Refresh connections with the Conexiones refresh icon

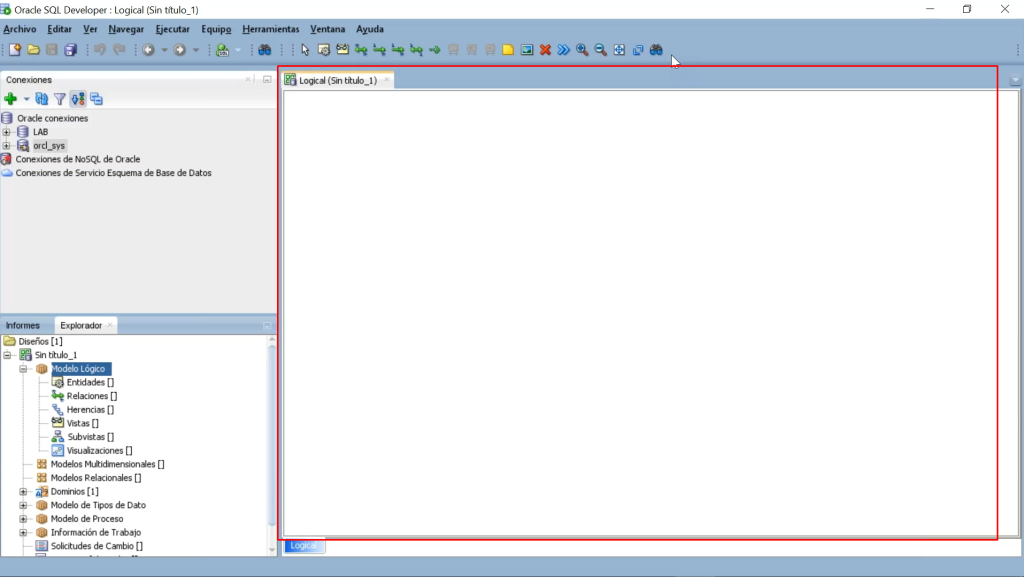[42, 99]
